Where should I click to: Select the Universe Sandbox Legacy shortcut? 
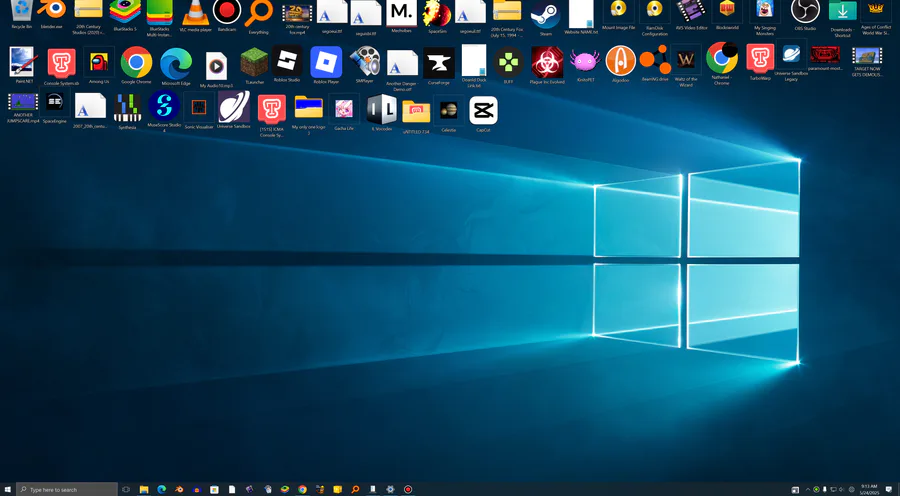click(791, 61)
